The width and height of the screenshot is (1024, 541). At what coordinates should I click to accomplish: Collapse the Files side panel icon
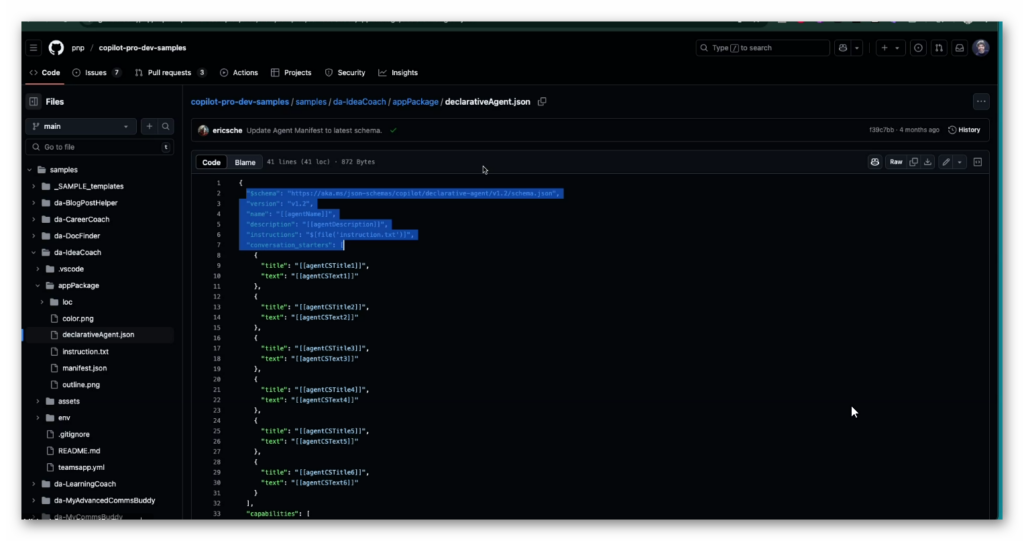click(33, 101)
